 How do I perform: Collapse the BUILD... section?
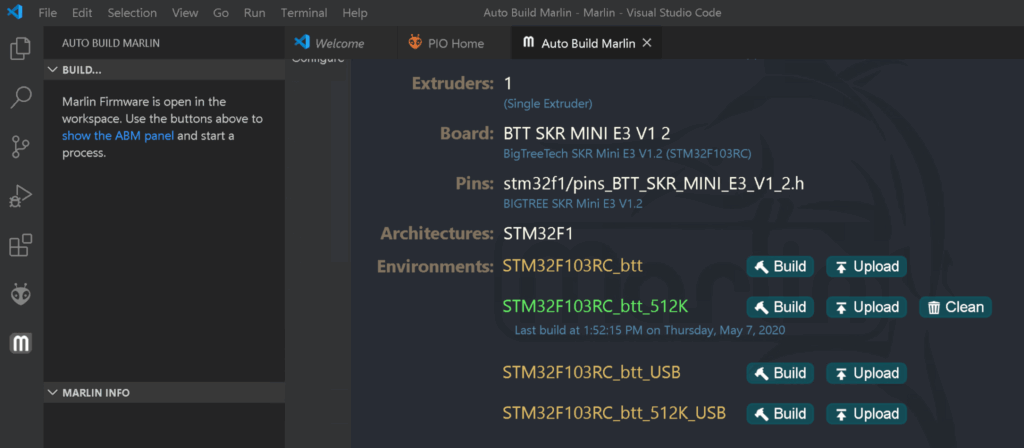point(164,70)
